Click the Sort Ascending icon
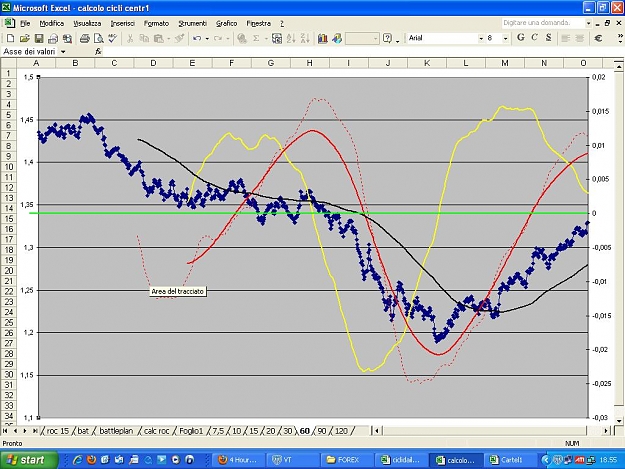625x469 pixels. tap(291, 38)
